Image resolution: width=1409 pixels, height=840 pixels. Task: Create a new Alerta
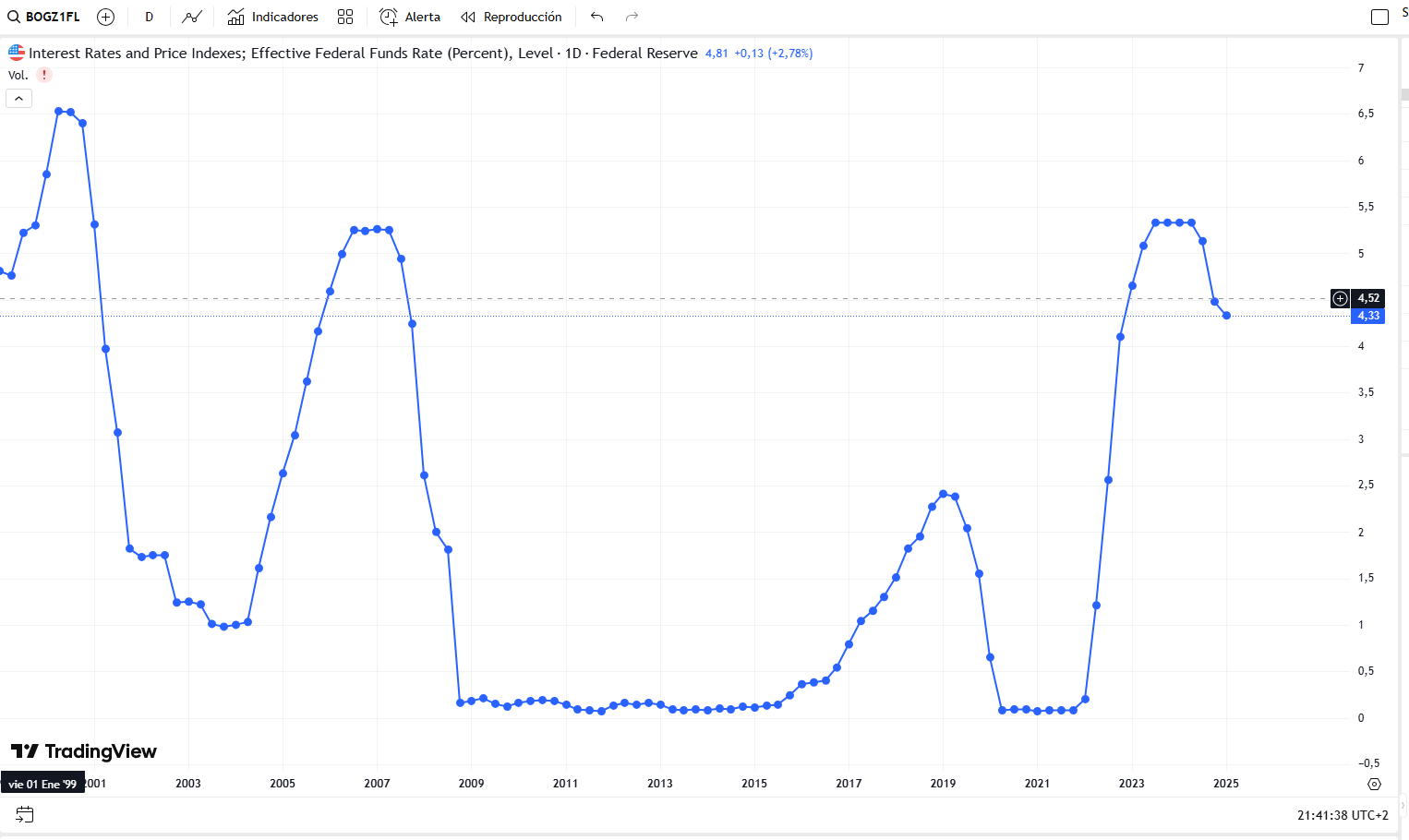[410, 17]
